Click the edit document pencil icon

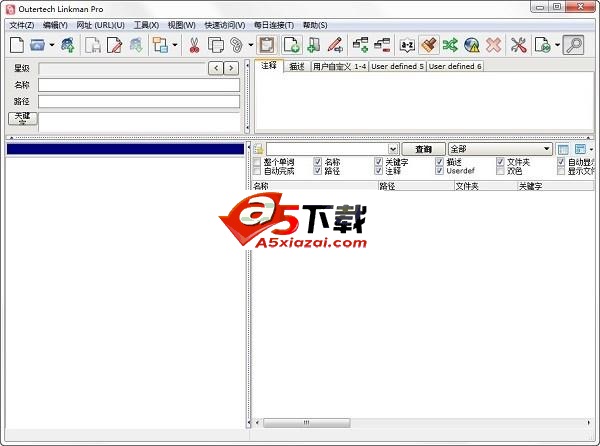coord(114,45)
